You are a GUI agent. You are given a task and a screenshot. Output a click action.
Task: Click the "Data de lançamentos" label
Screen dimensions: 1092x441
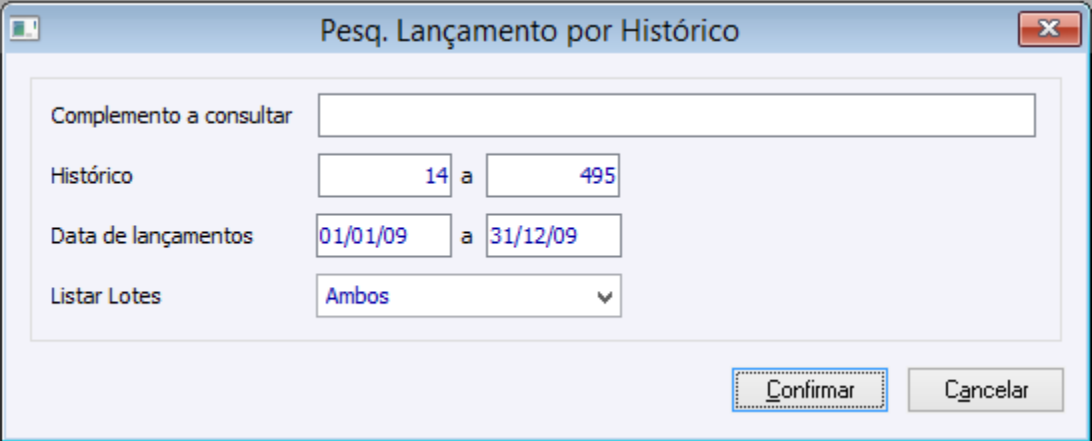tap(152, 237)
